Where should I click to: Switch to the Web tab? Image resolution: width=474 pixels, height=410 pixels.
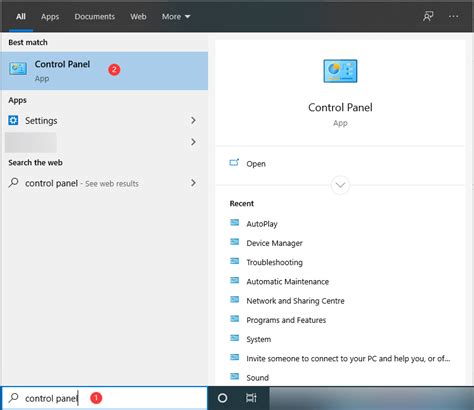(x=138, y=17)
